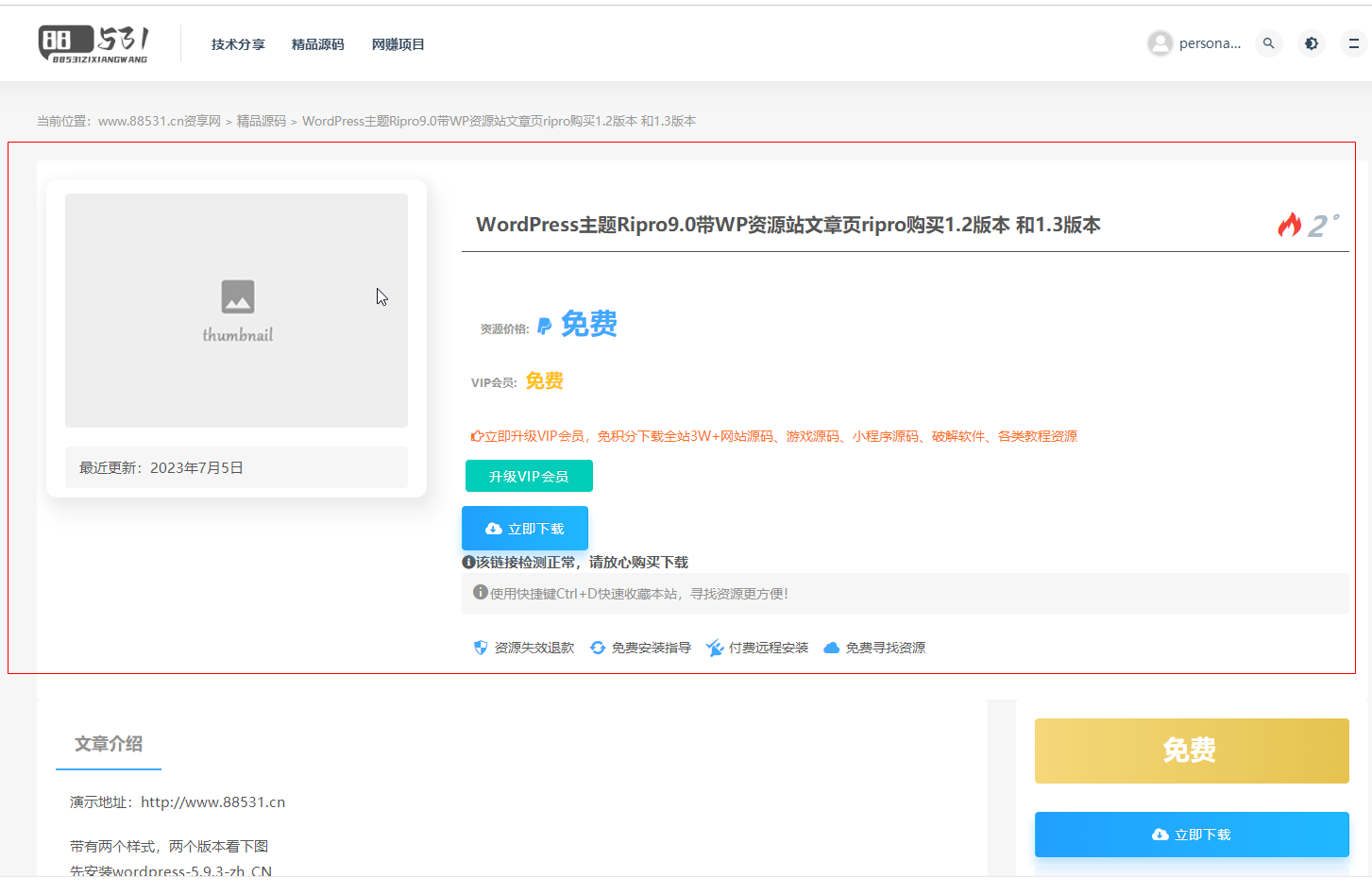Click the 付费远程安装 label
The width and height of the screenshot is (1372, 894).
tap(769, 648)
